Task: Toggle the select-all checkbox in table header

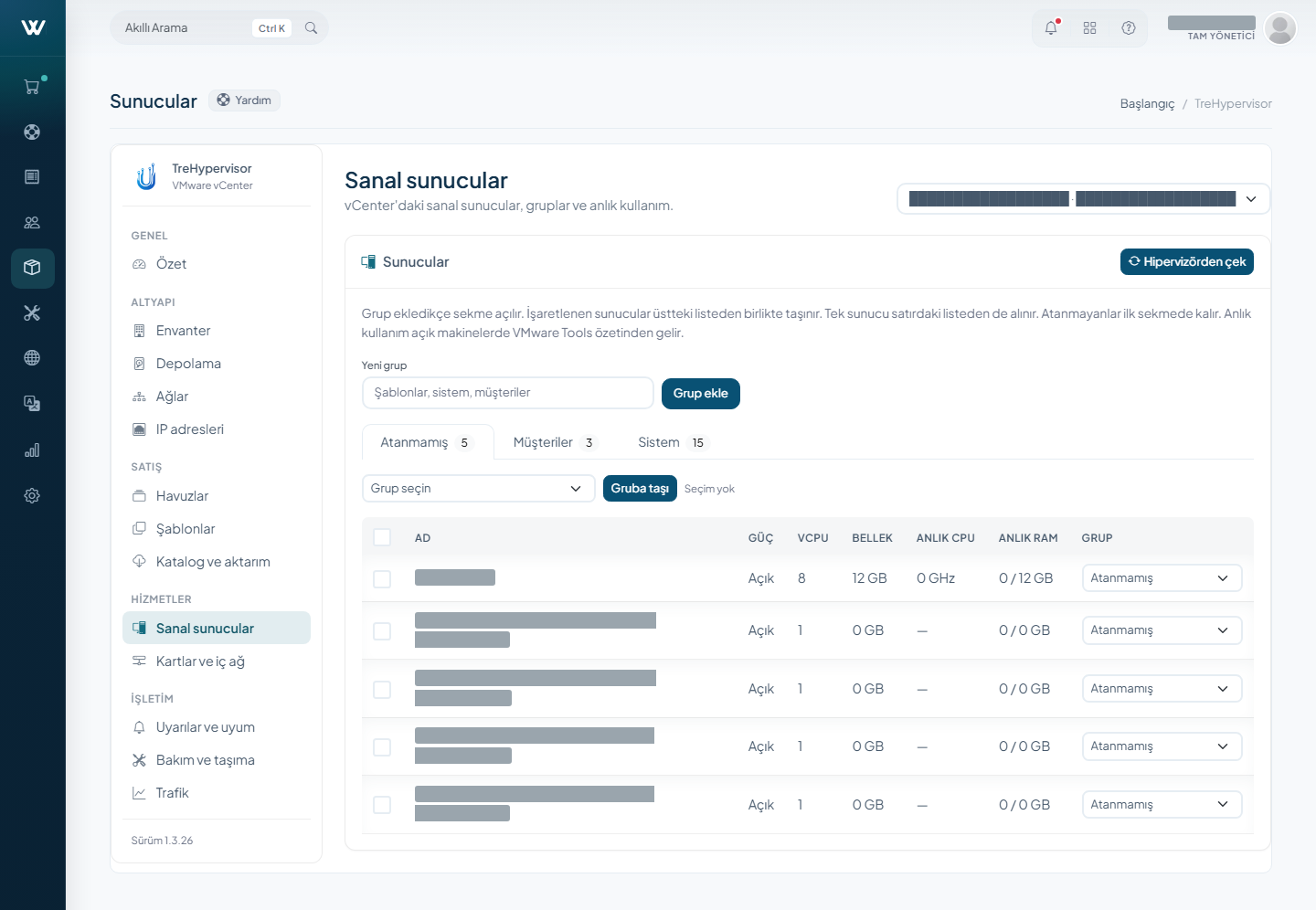Action: (382, 537)
